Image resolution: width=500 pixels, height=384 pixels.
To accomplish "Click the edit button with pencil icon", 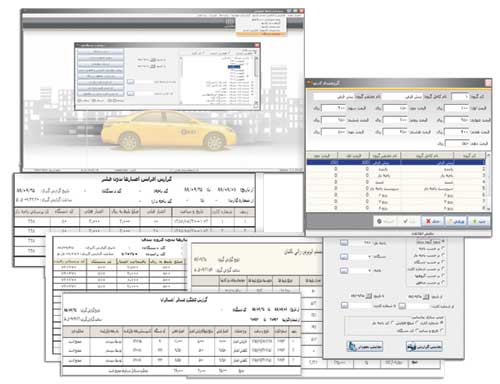I will (456, 221).
